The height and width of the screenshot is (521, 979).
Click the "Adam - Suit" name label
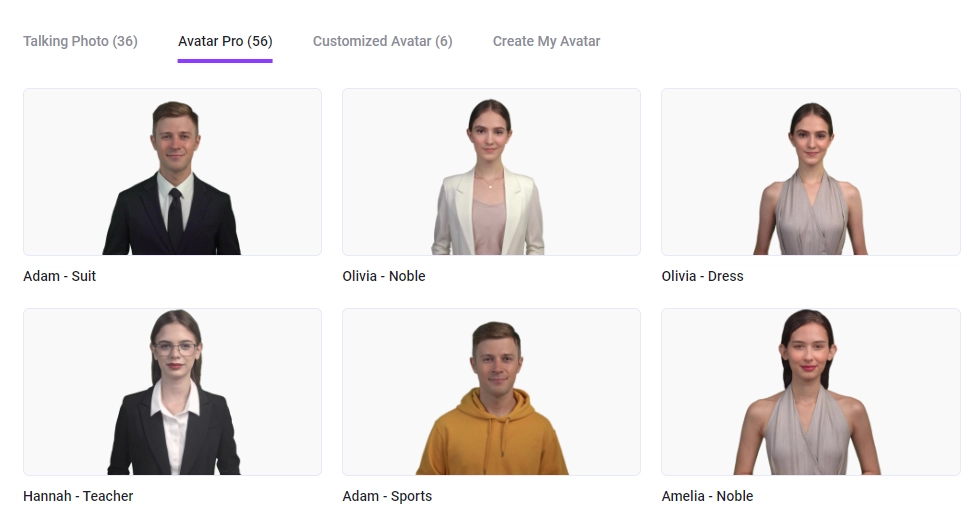tap(60, 276)
